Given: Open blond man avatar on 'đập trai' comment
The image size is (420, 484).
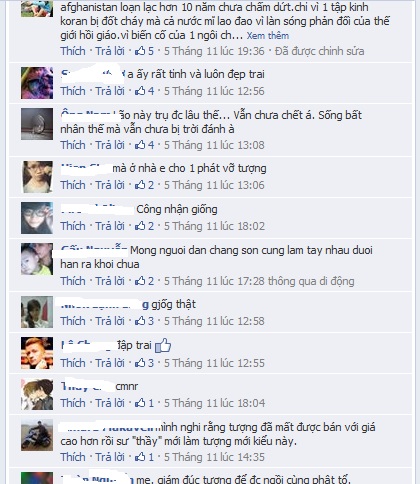Looking at the screenshot, I should 37,353.
